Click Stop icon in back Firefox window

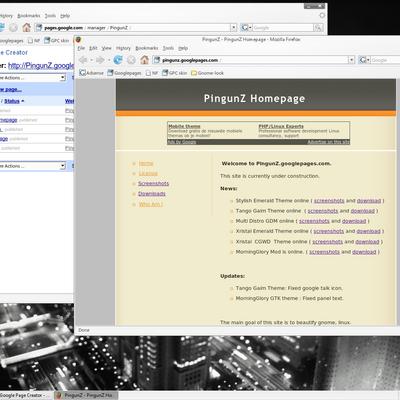[13, 27]
